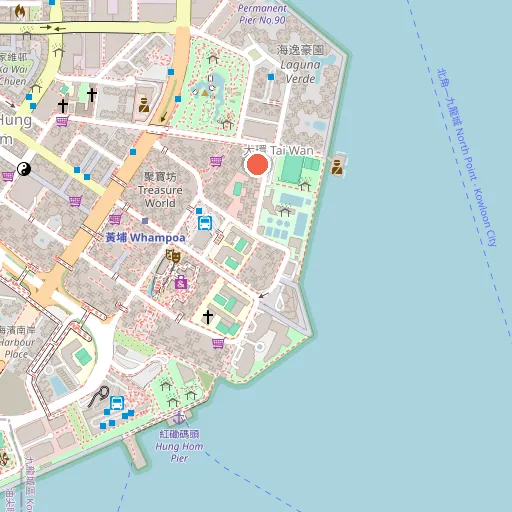Select the anchor icon at Hung Hom Pier
The height and width of the screenshot is (512, 512).
[179, 418]
